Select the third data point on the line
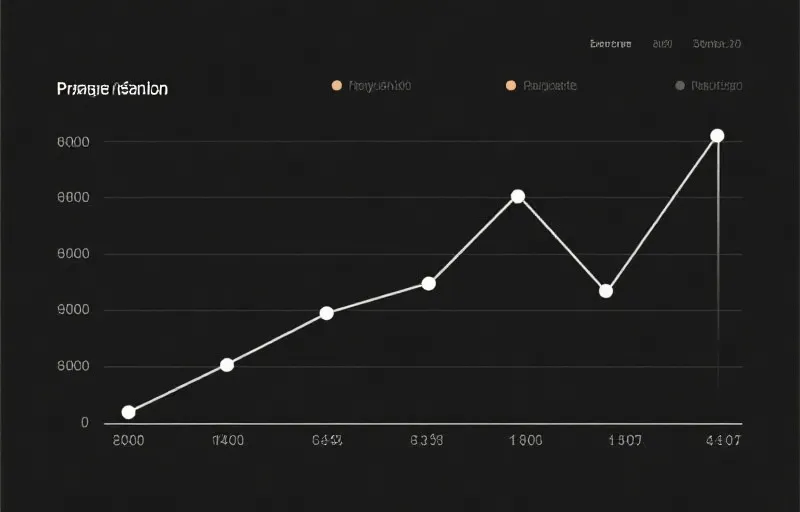The height and width of the screenshot is (512, 800). [326, 313]
